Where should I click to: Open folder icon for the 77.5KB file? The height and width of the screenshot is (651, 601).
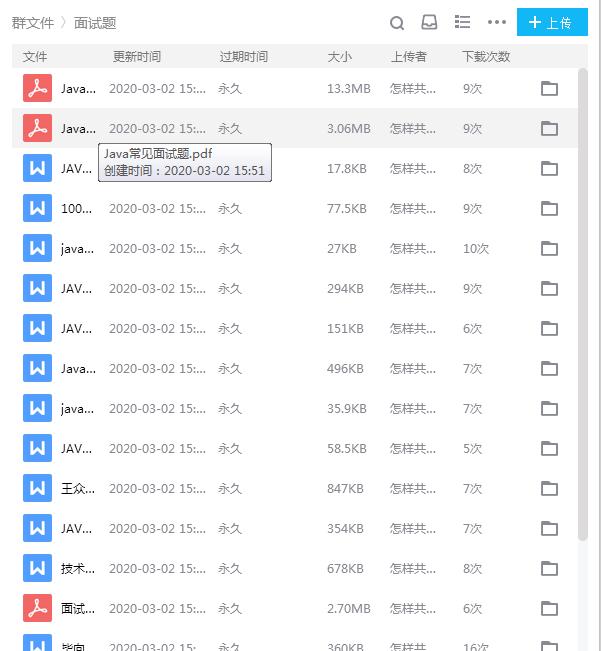click(x=549, y=208)
